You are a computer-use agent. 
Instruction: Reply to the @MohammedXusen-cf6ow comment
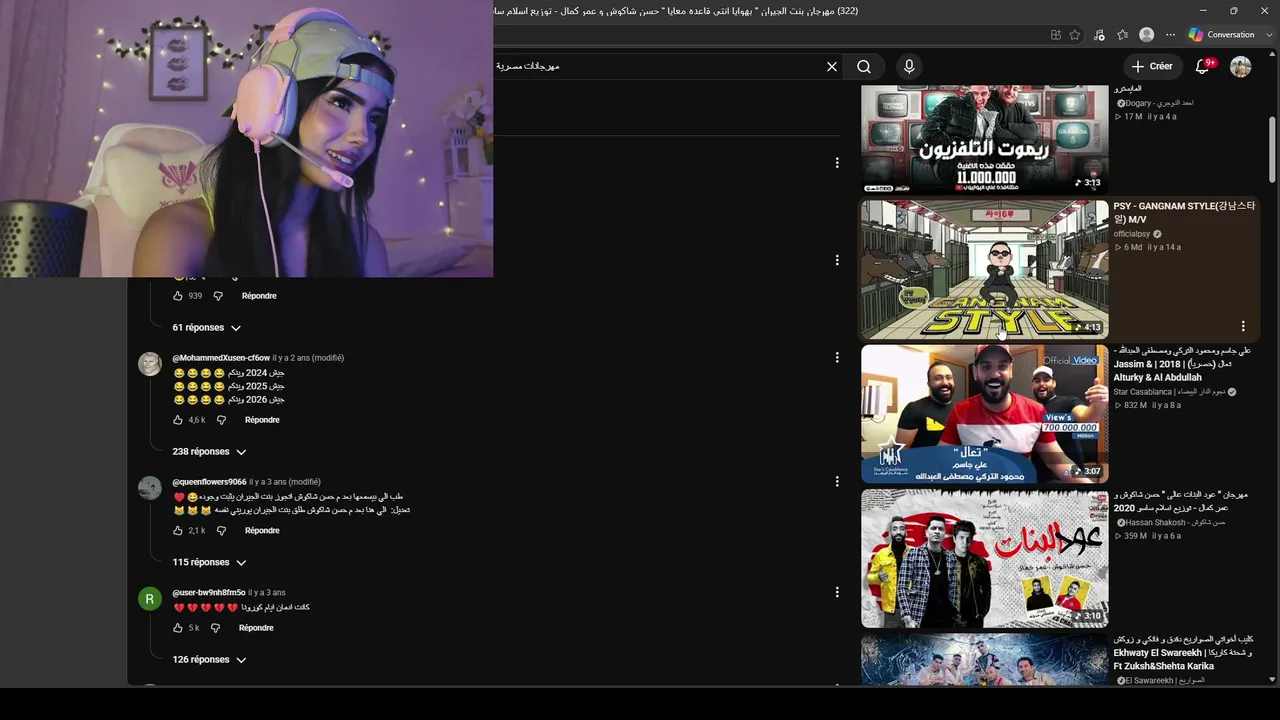pyautogui.click(x=262, y=420)
